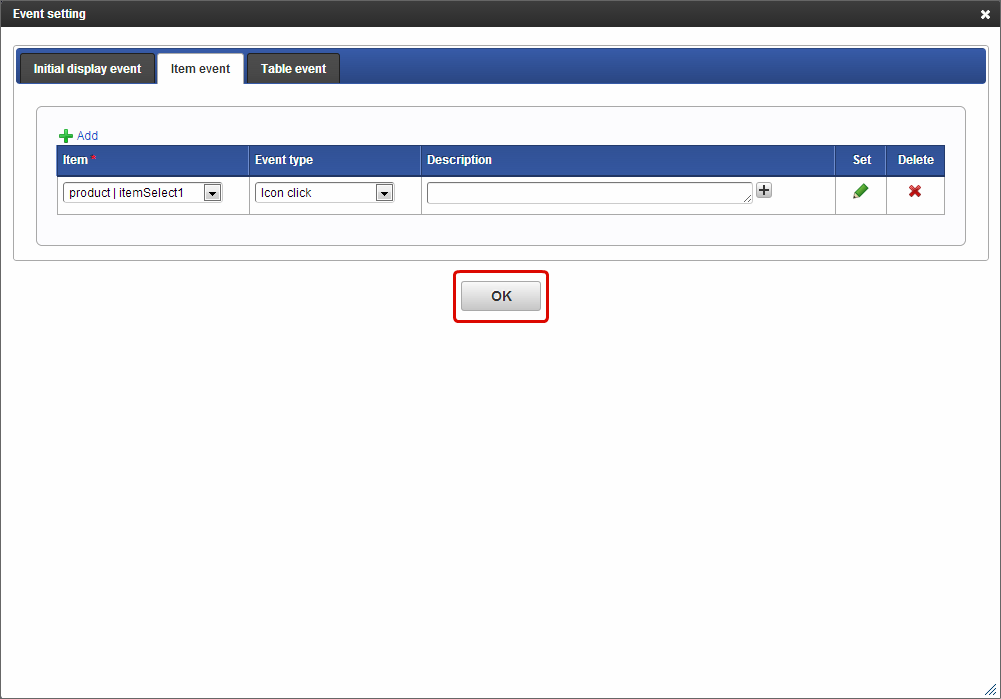
Task: Click the OK button
Action: (x=501, y=296)
